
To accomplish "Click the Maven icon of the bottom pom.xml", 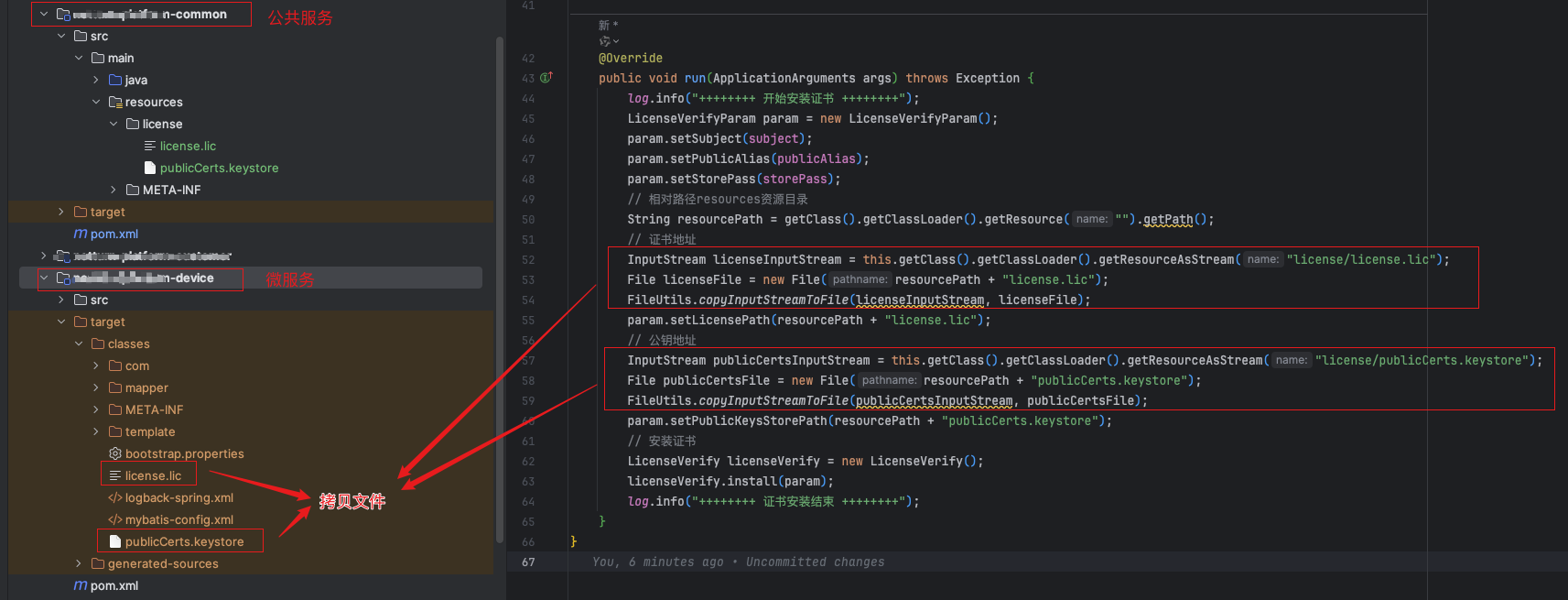I will tap(81, 585).
